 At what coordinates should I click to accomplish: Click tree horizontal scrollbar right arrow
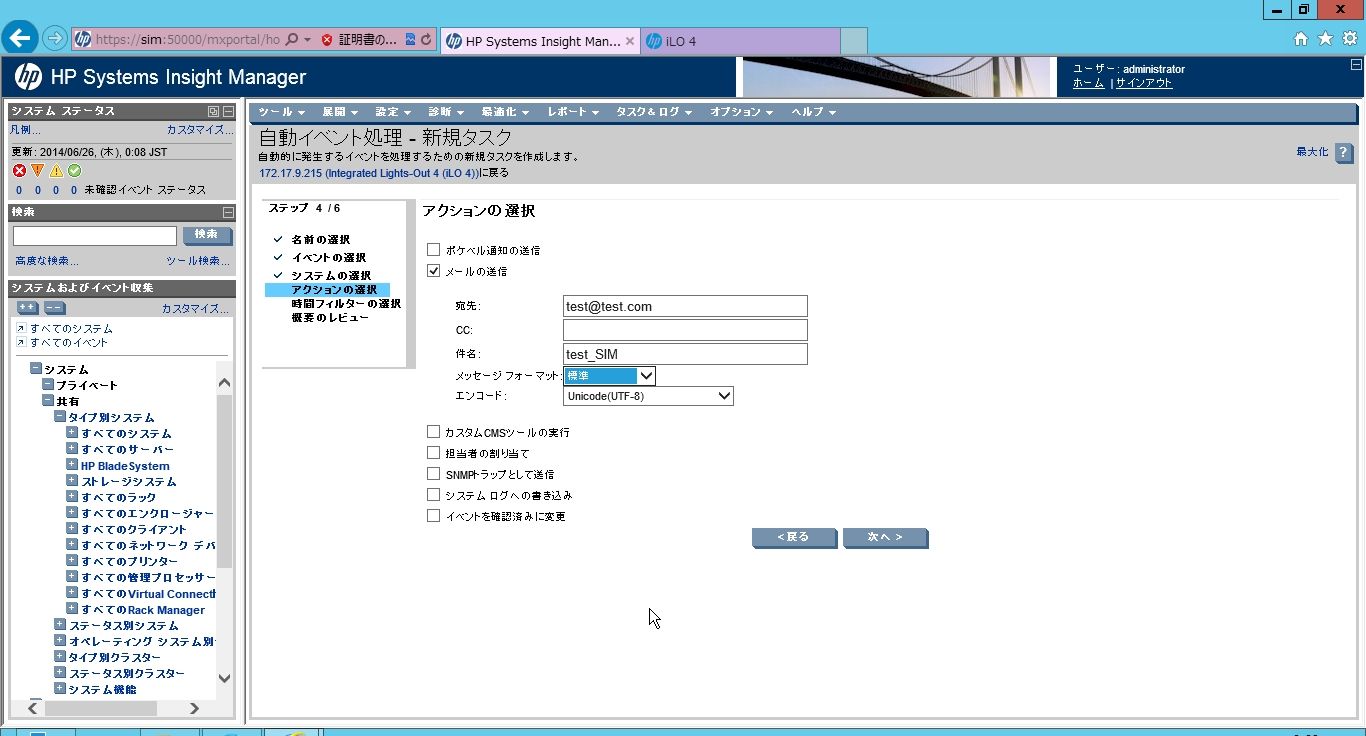click(194, 708)
